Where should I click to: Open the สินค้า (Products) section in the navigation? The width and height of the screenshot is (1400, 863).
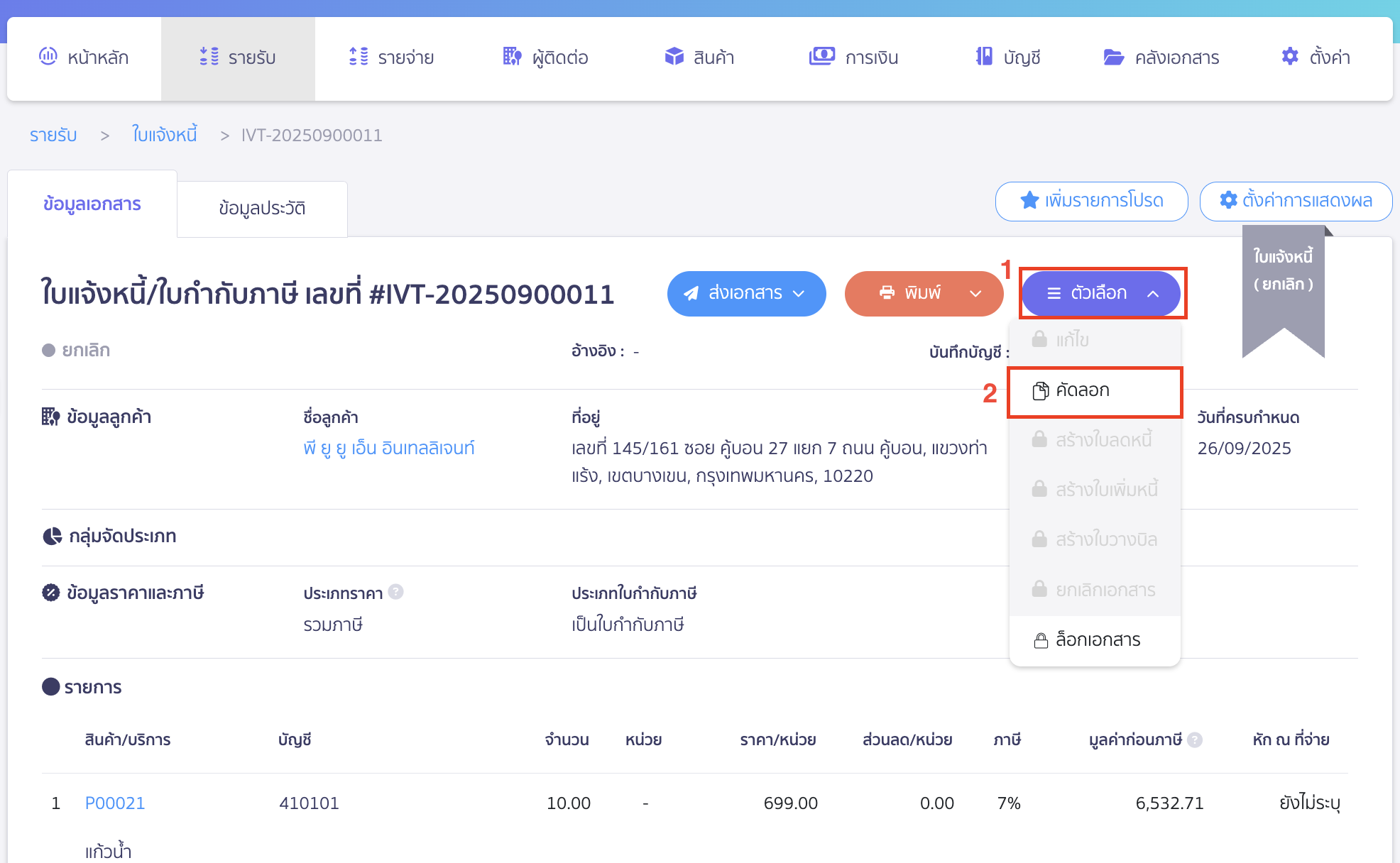701,57
